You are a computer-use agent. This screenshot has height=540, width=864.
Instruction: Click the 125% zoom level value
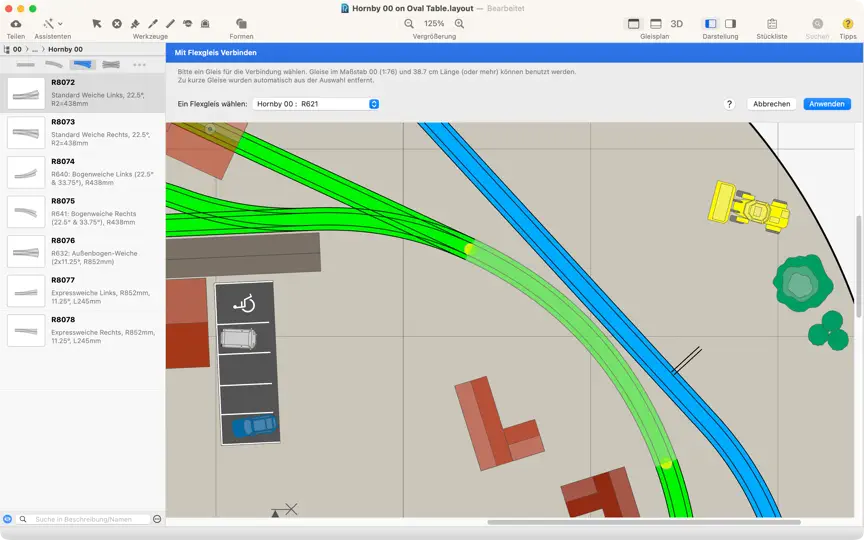coord(434,24)
